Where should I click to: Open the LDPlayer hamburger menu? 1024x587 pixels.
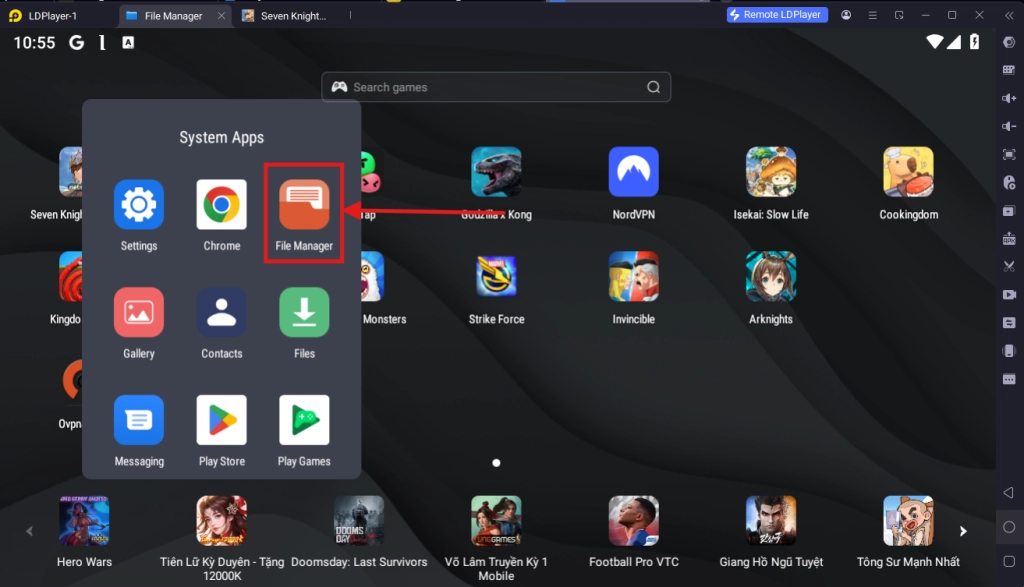click(x=872, y=15)
